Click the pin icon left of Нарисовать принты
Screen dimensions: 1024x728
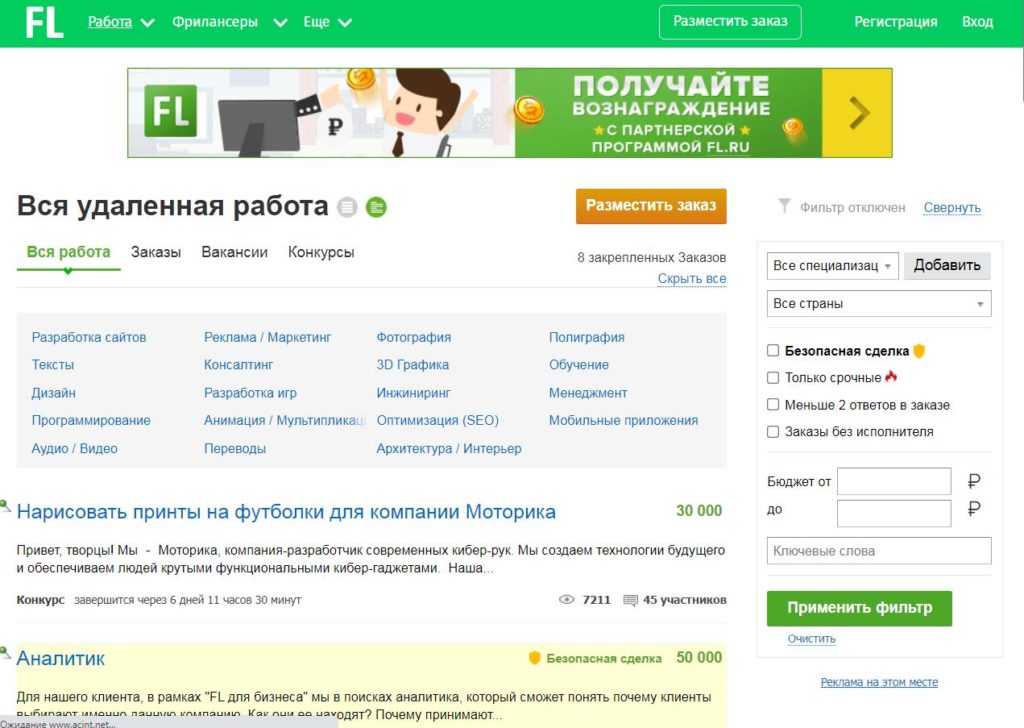(5, 506)
